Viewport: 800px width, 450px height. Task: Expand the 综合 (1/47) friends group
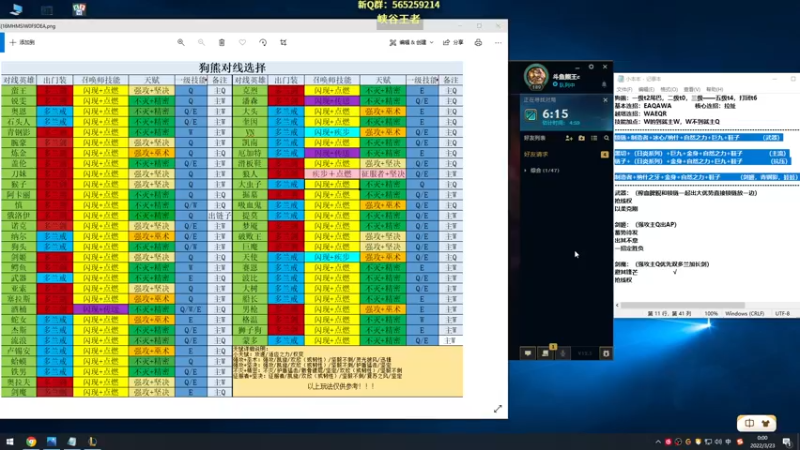(541, 170)
